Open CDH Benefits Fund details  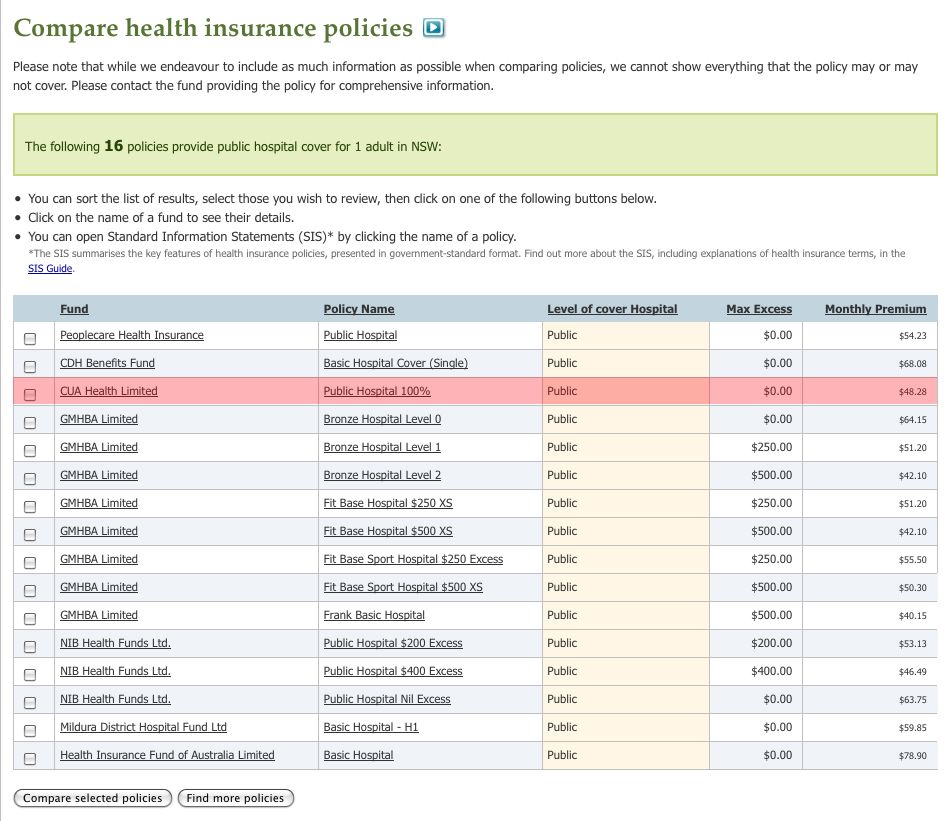pos(107,363)
